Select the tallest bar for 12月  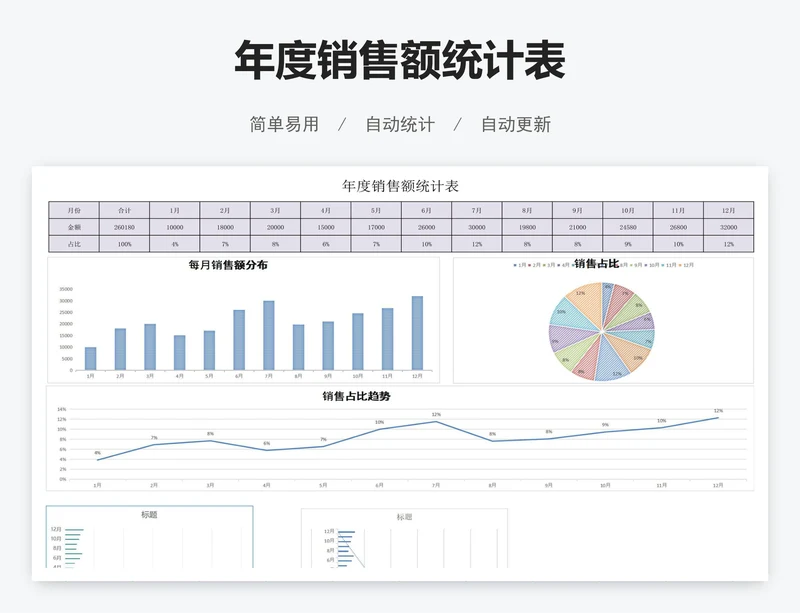point(417,334)
